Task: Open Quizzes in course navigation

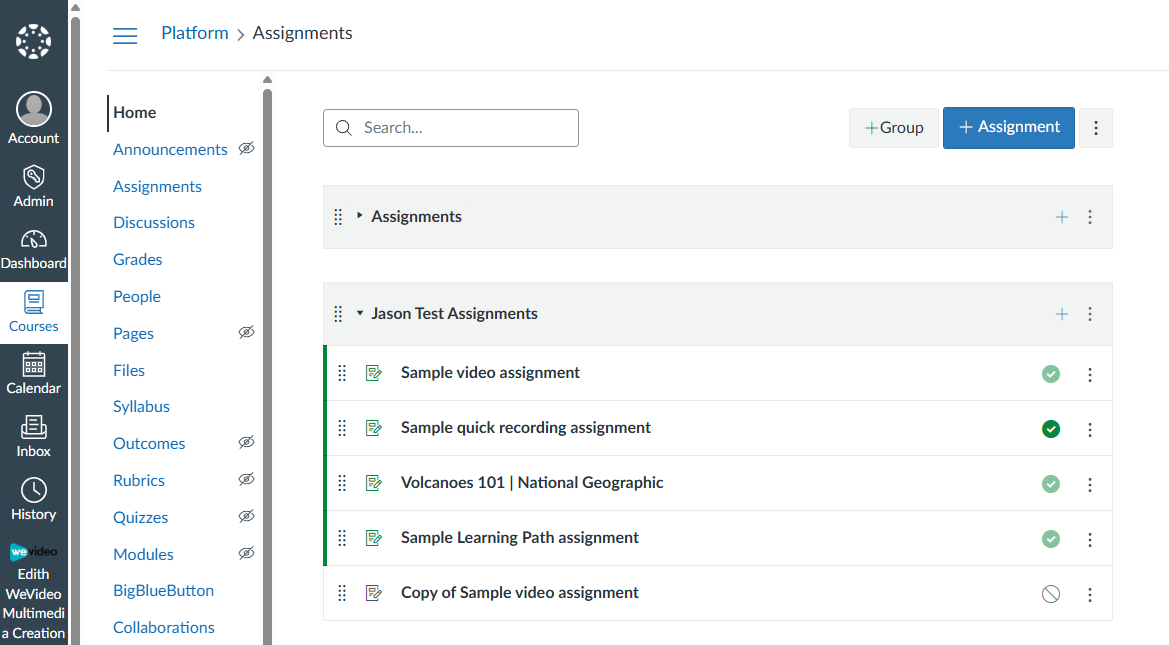Action: point(141,517)
